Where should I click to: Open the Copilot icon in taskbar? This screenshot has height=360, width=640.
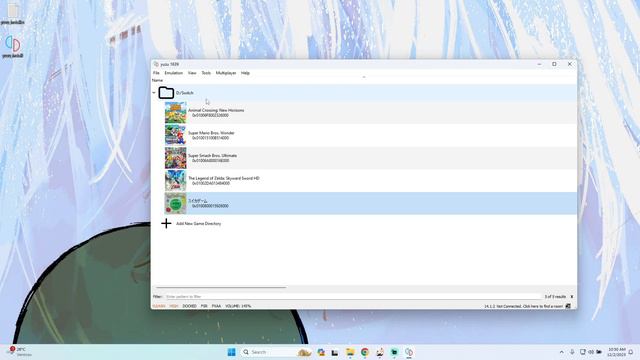(x=321, y=352)
